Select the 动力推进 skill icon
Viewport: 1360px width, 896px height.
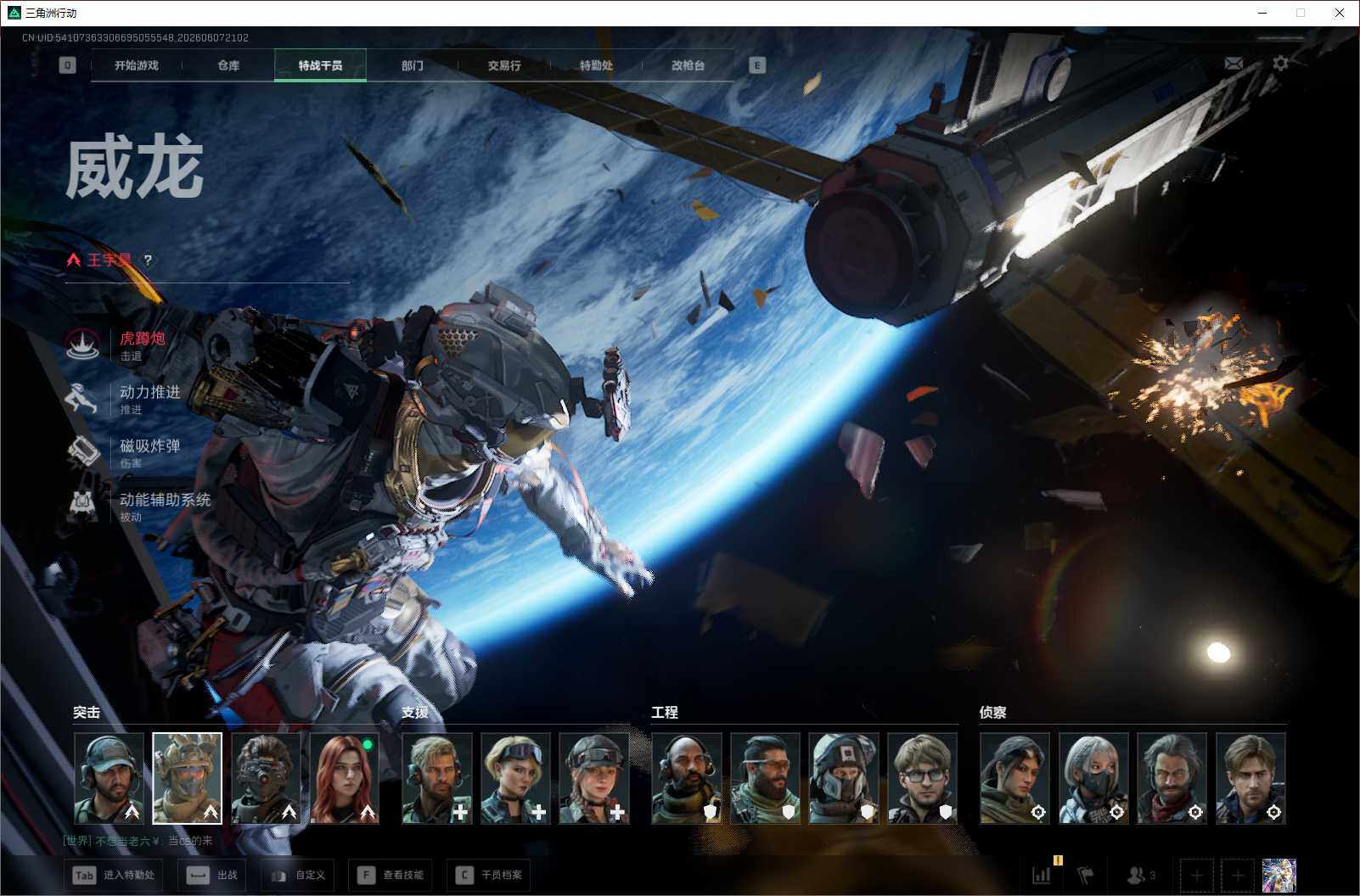pos(83,398)
